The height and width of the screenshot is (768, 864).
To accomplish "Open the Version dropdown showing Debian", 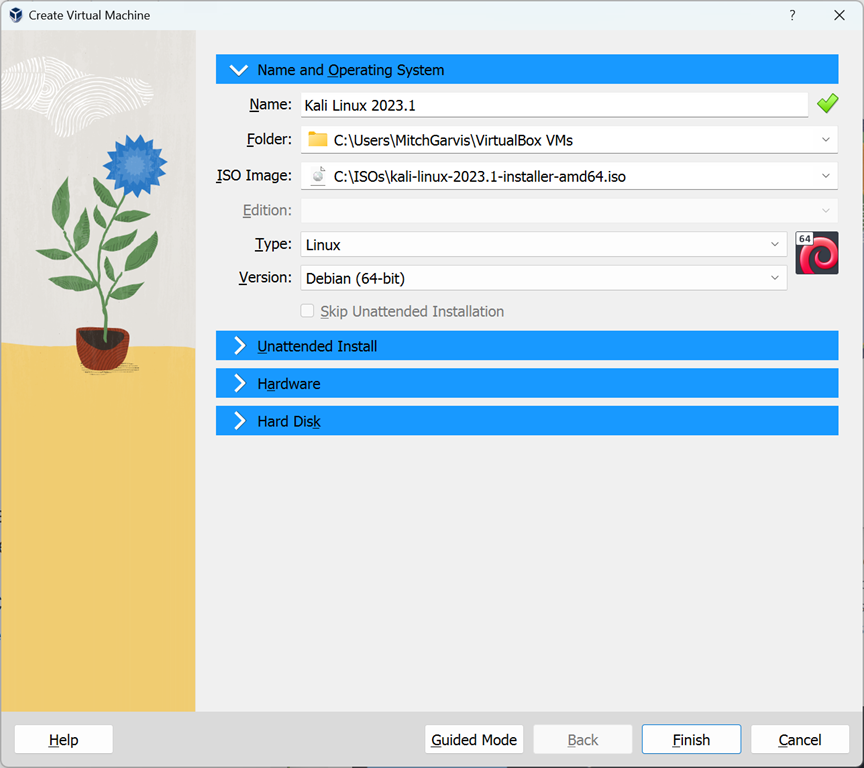I will pos(775,279).
